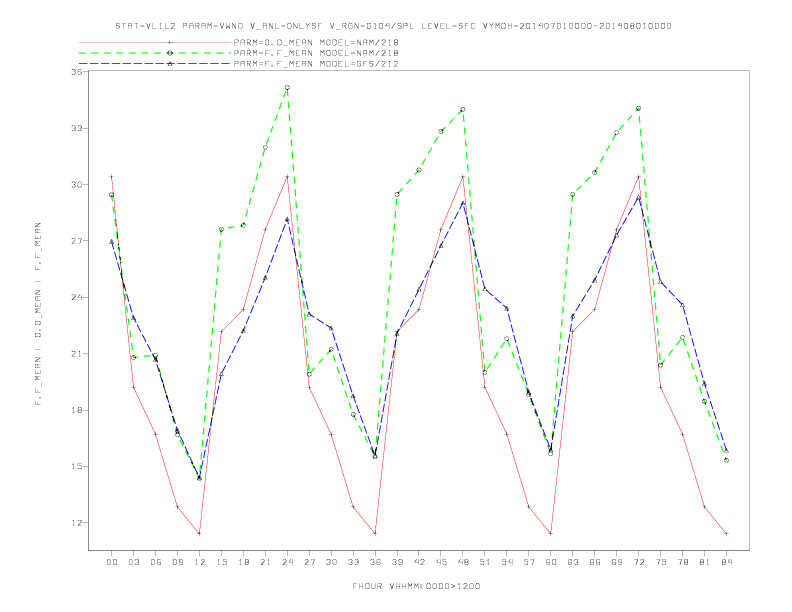This screenshot has height=612, width=792.
Task: Click x-axis forecast hour label 03
Action: (x=133, y=562)
